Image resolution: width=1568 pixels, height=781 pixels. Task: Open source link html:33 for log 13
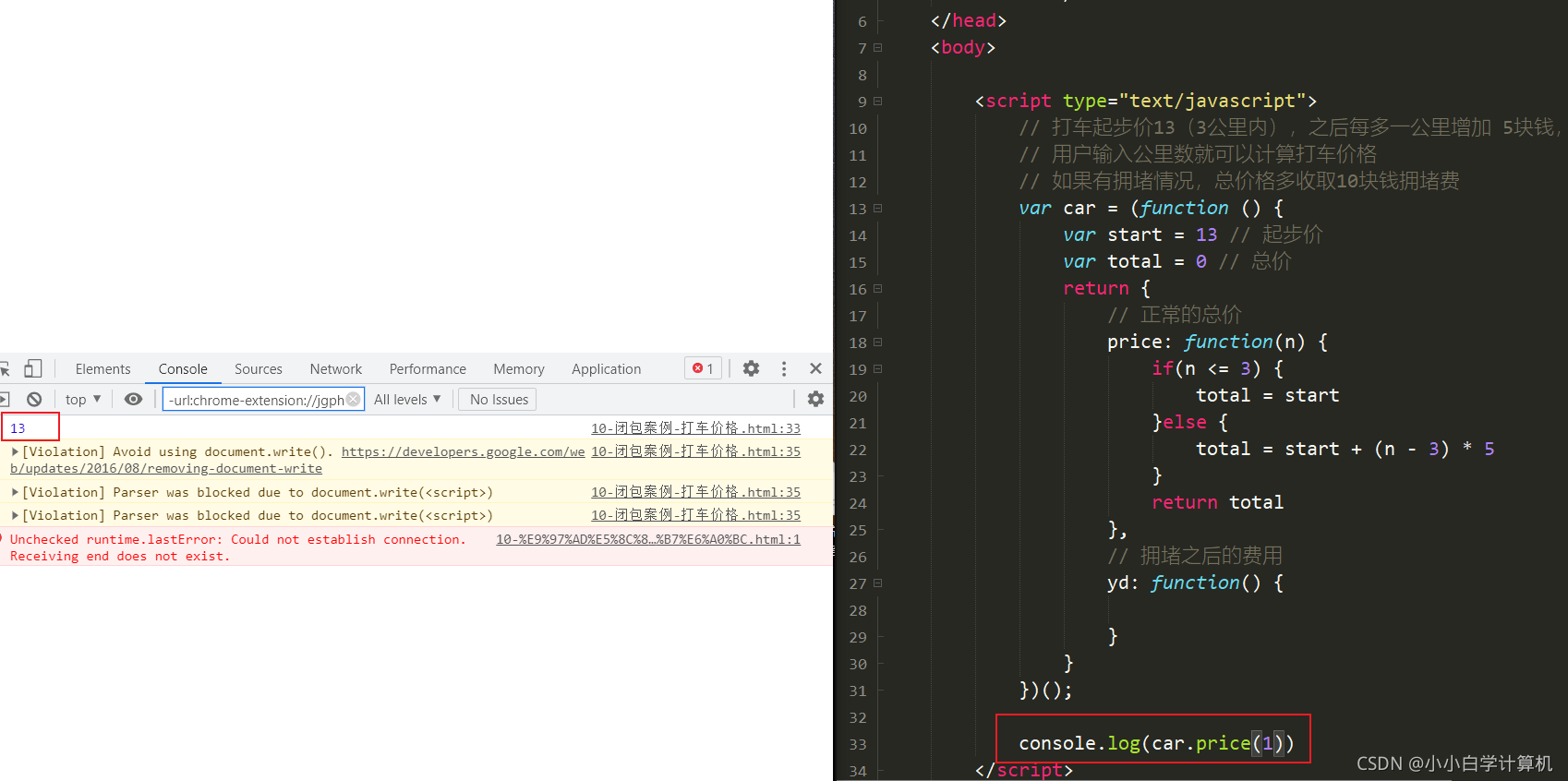click(695, 428)
